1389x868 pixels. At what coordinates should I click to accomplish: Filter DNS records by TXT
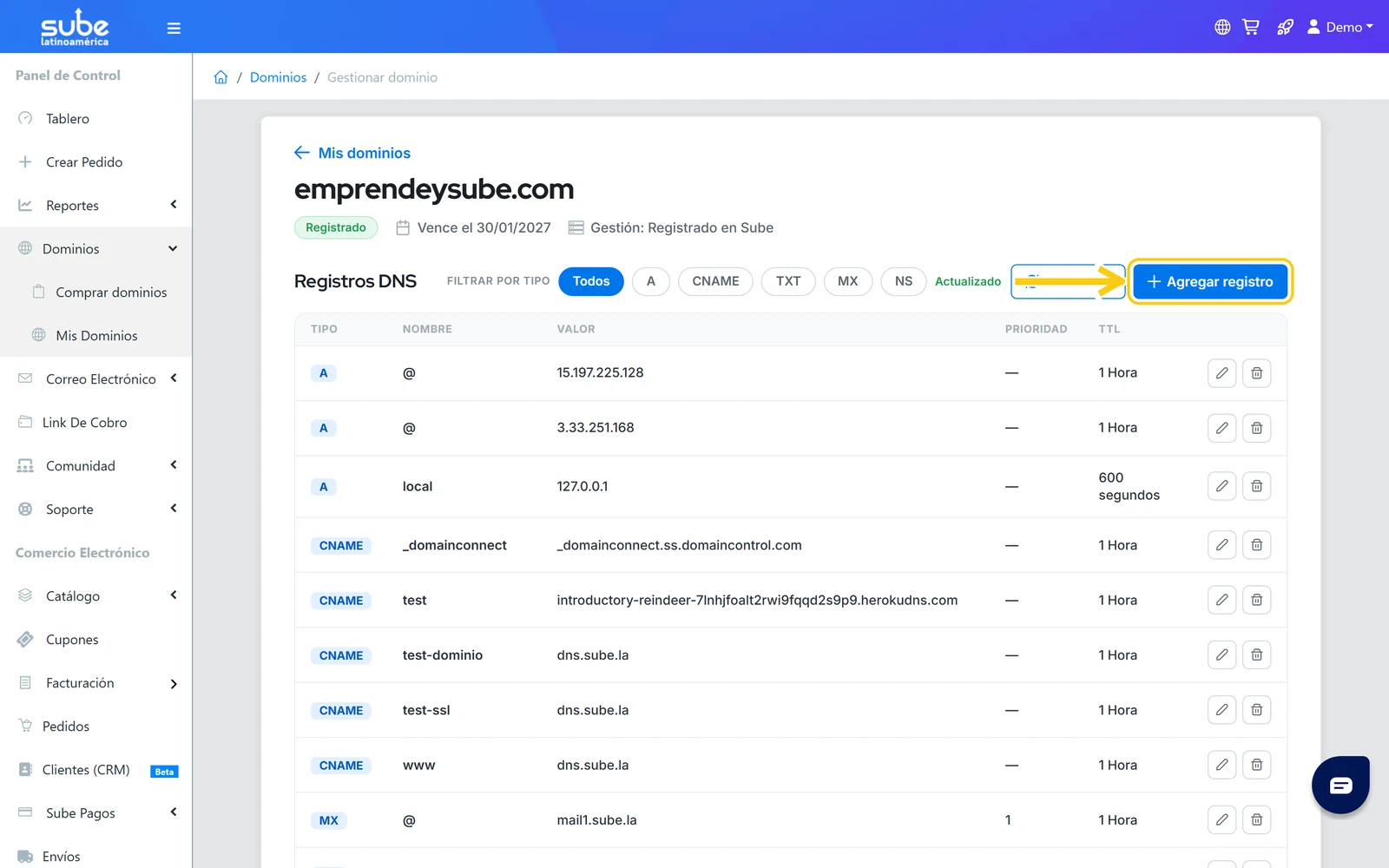pos(788,281)
